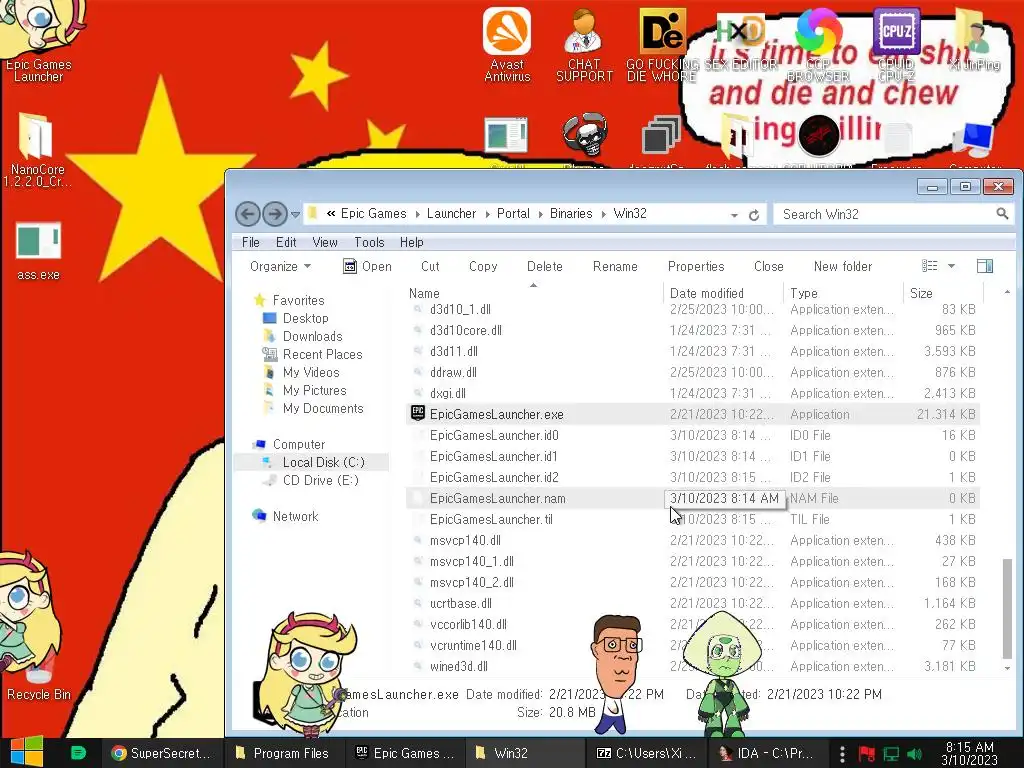Open the CPUID CPU-Z desktop shortcut
This screenshot has height=768, width=1024.
tap(896, 44)
